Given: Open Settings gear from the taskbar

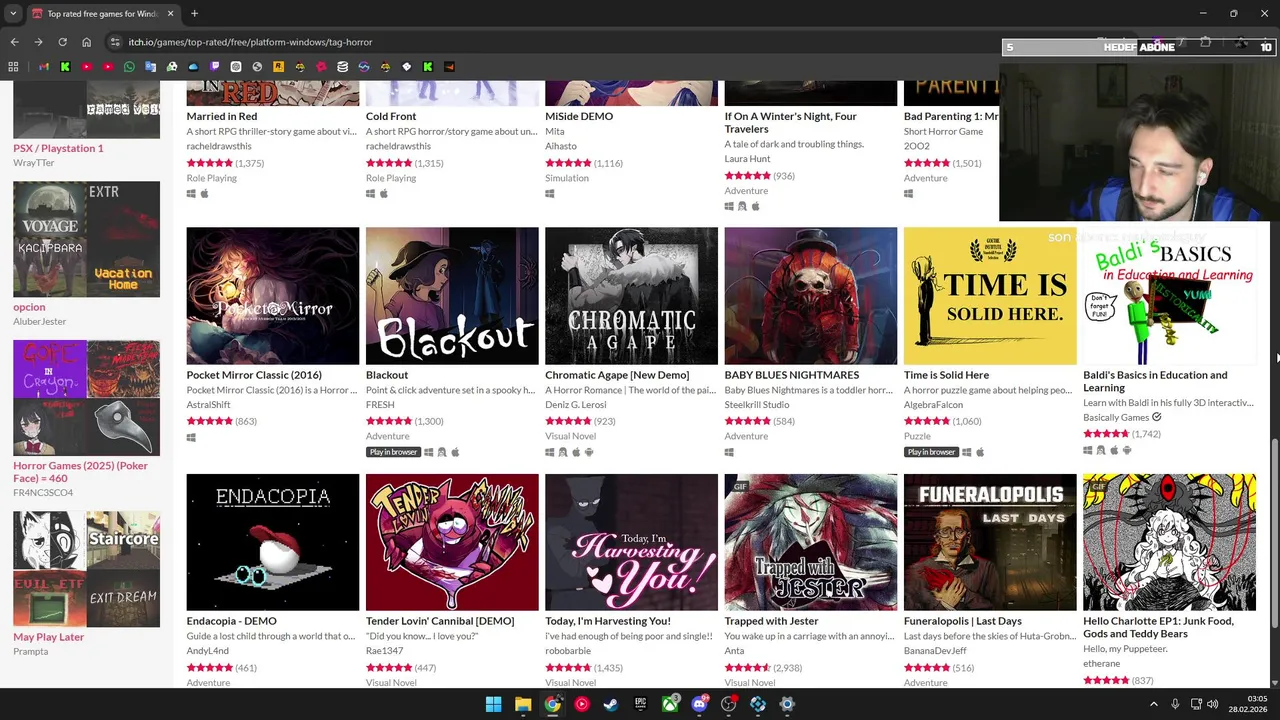Looking at the screenshot, I should [x=787, y=704].
